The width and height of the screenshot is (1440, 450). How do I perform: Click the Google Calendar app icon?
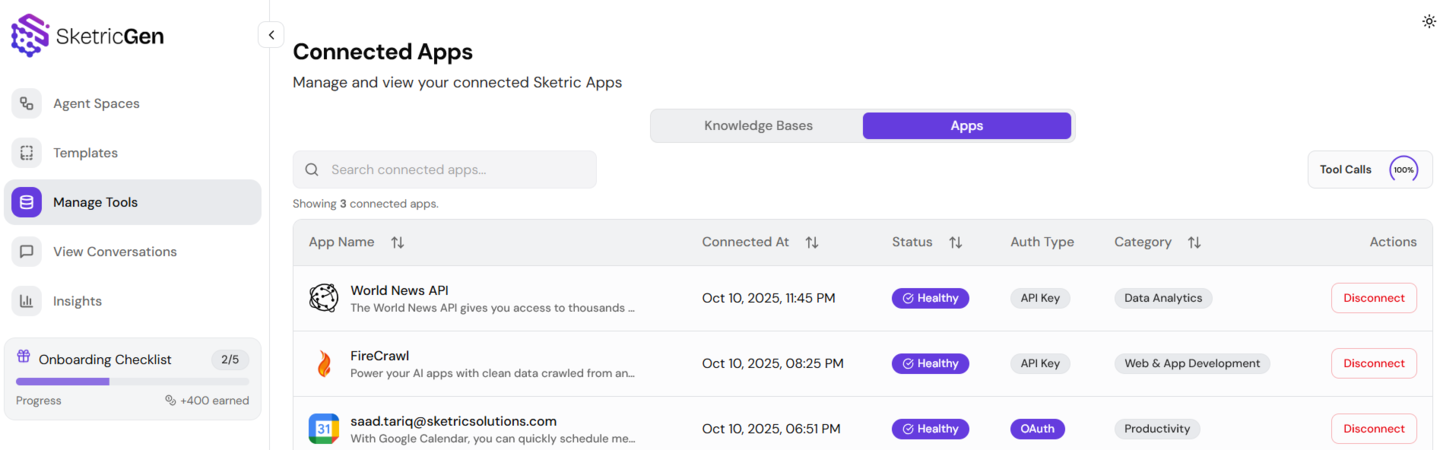coord(324,429)
